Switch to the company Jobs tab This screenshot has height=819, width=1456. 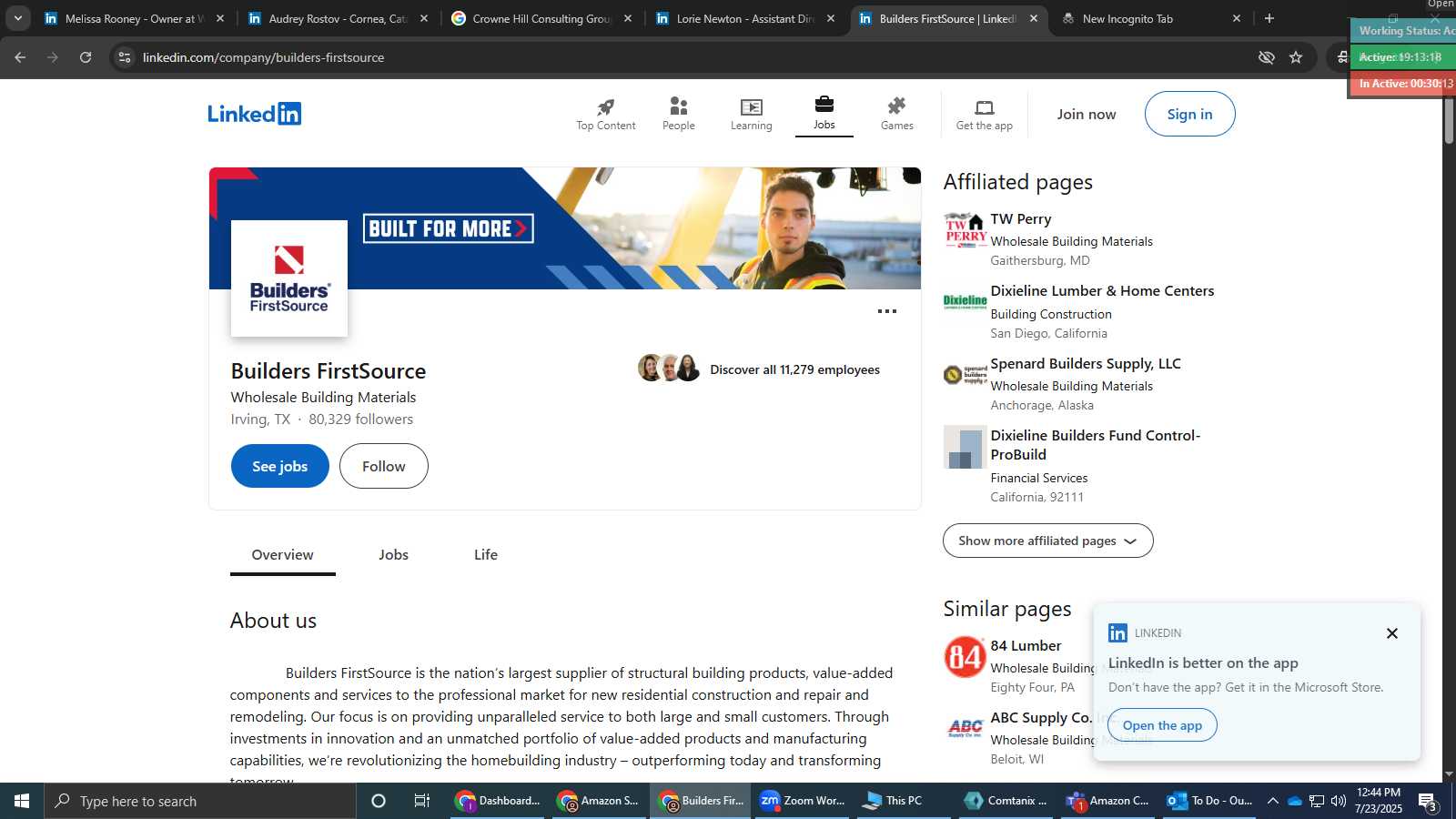point(394,555)
